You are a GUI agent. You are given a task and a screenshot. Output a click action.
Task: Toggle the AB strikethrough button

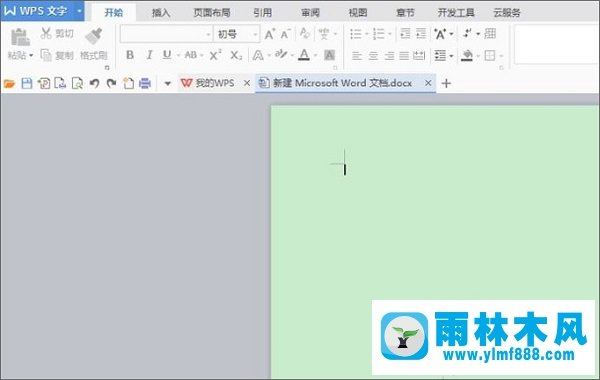[191, 55]
